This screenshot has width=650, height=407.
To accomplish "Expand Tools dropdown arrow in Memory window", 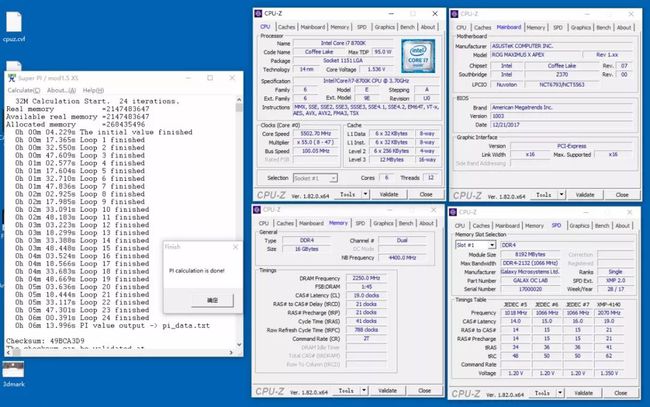I will click(364, 390).
